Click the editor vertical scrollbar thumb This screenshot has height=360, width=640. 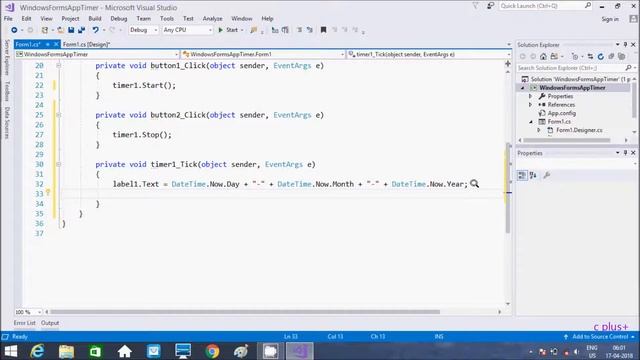(508, 188)
